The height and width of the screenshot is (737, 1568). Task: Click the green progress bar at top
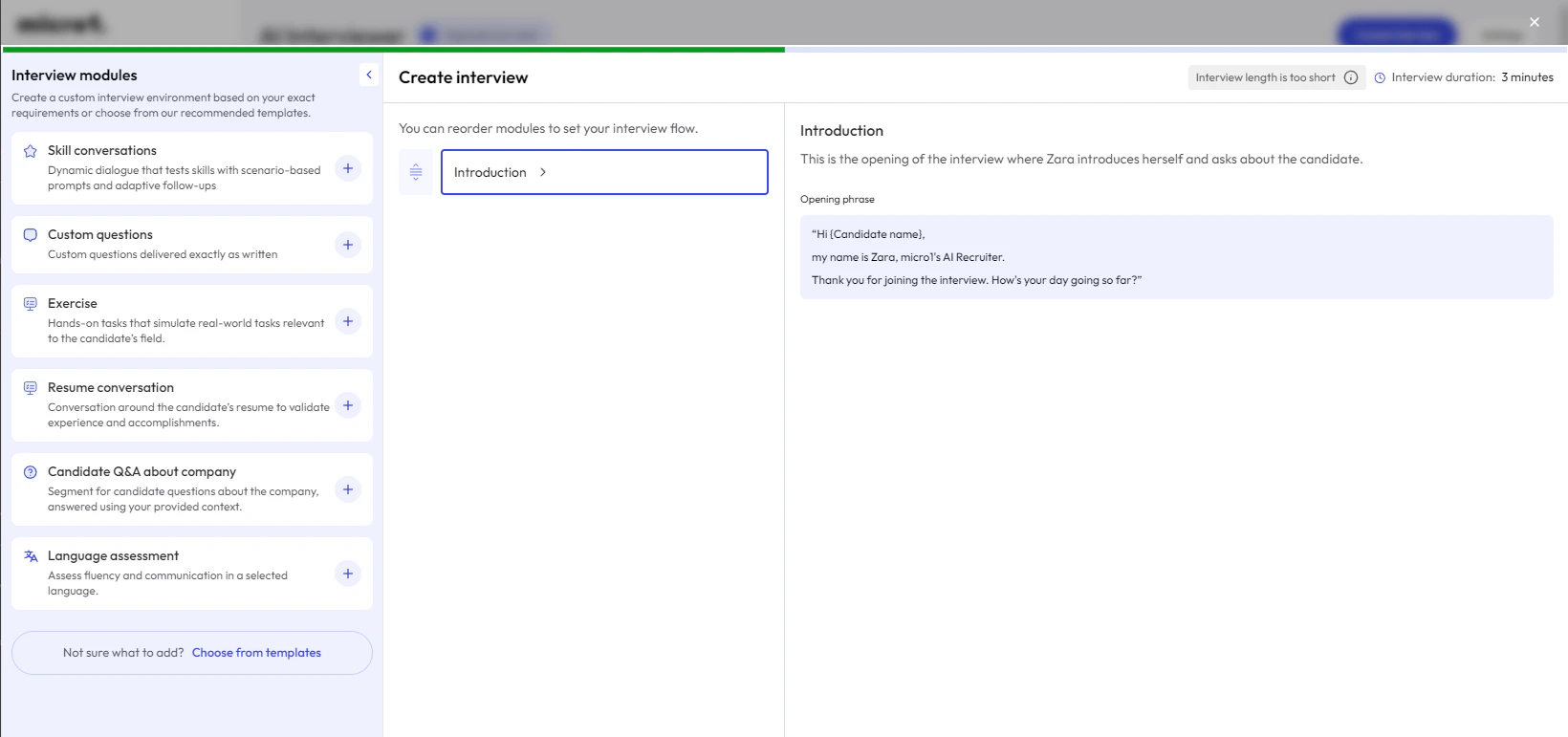394,49
